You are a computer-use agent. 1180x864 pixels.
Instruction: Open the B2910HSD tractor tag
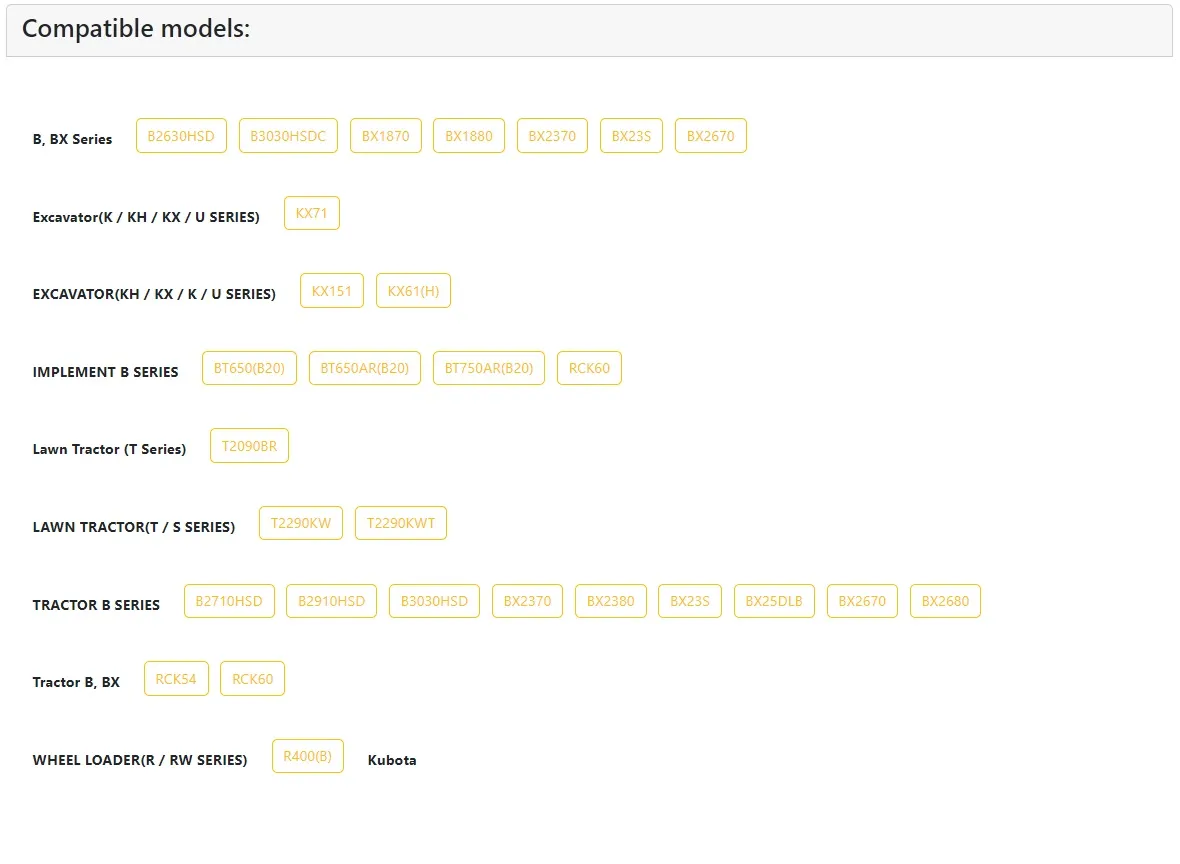(x=331, y=601)
